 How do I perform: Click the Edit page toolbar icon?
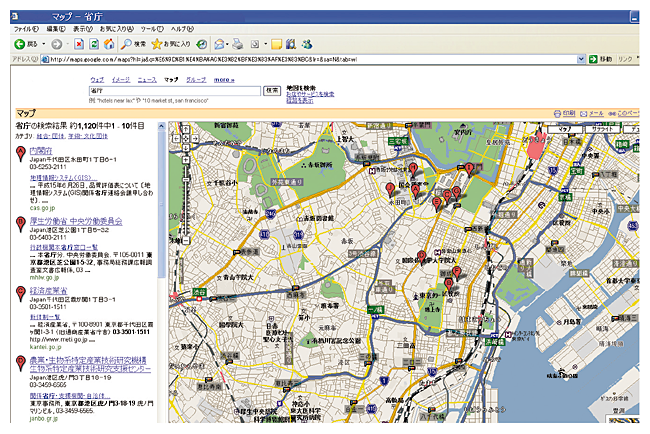pos(255,44)
